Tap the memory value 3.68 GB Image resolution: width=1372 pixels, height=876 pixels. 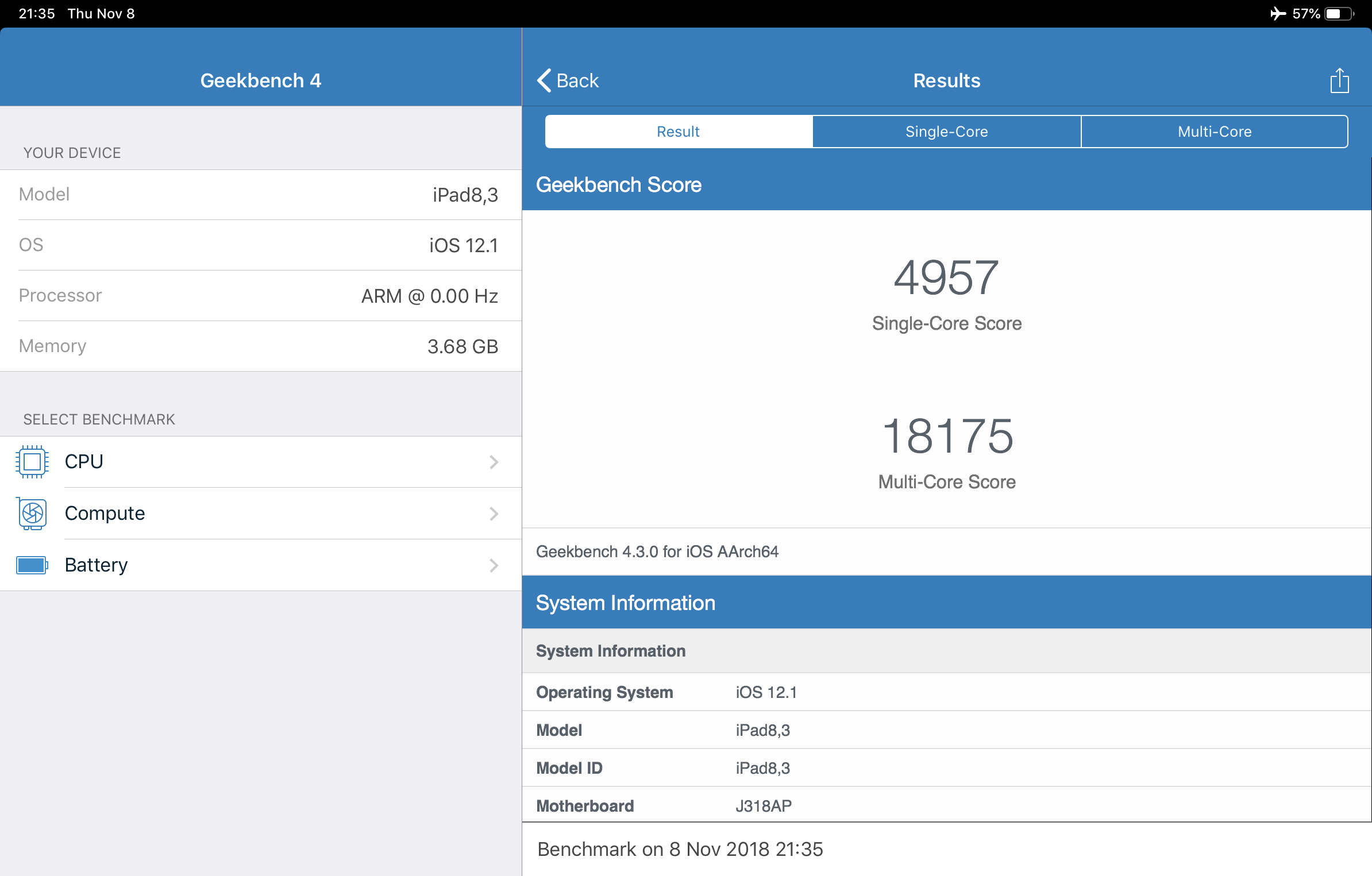(x=463, y=346)
